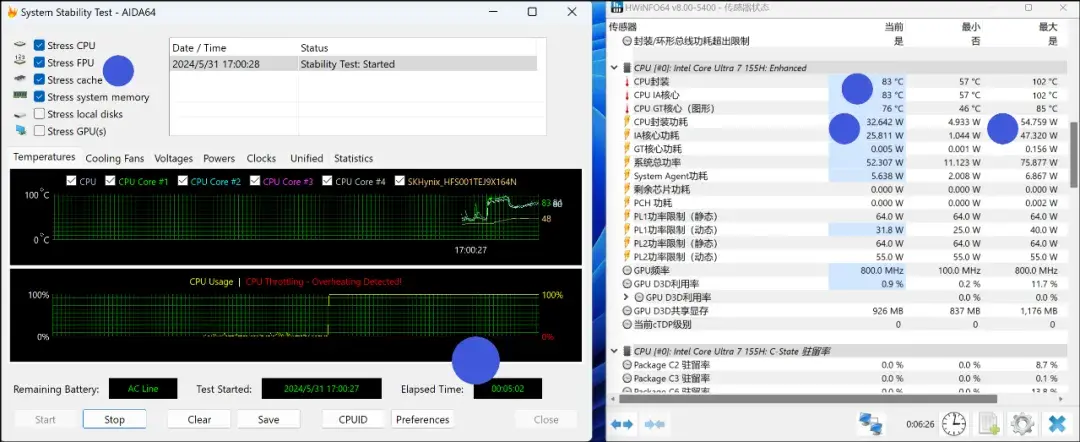
Task: Enable the Stress local disks checkbox
Action: click(39, 114)
